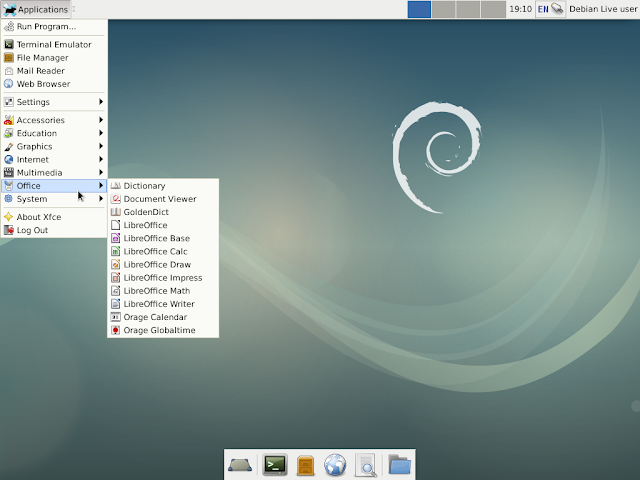Screen dimensions: 640x480
Task: Open Terminal Emulator from the Applications menu
Action: (54, 44)
